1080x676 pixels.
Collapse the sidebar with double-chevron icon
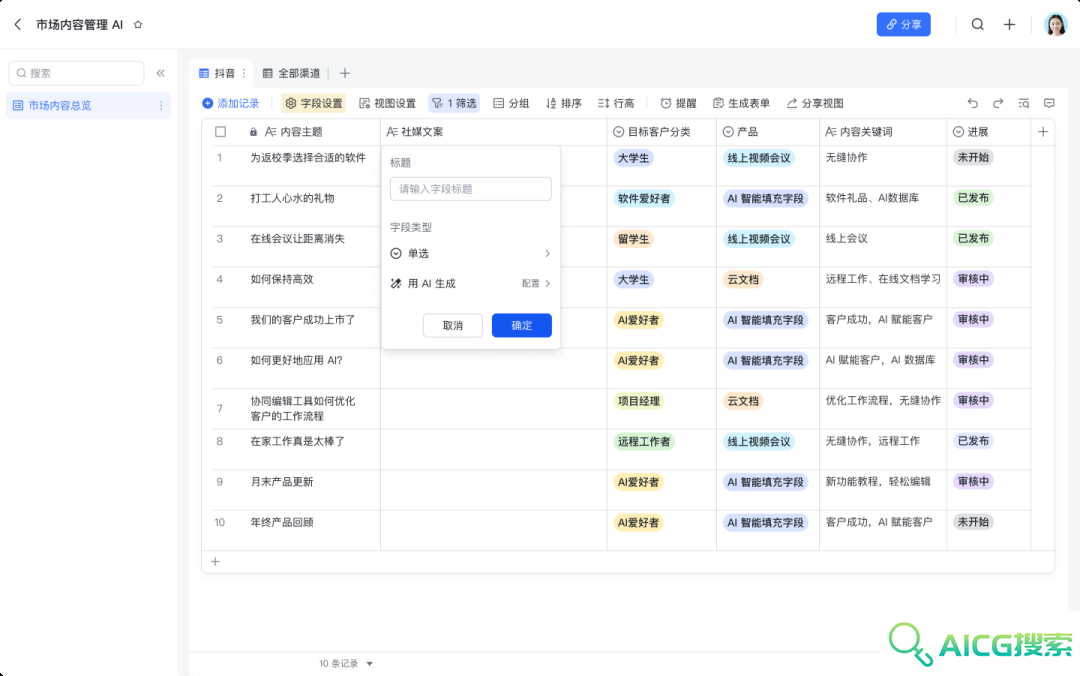[160, 73]
